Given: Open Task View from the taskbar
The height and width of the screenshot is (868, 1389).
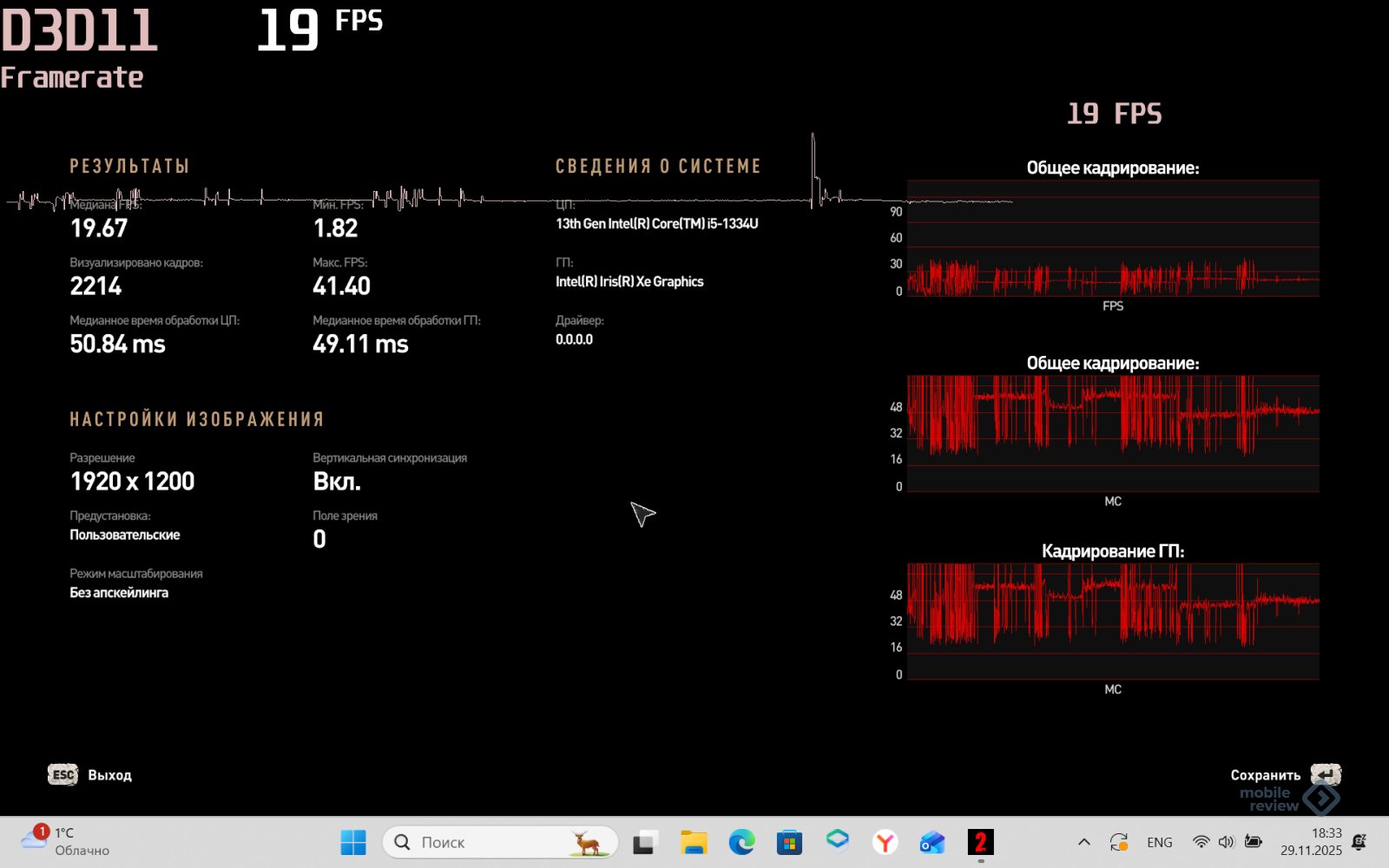Looking at the screenshot, I should 644,842.
